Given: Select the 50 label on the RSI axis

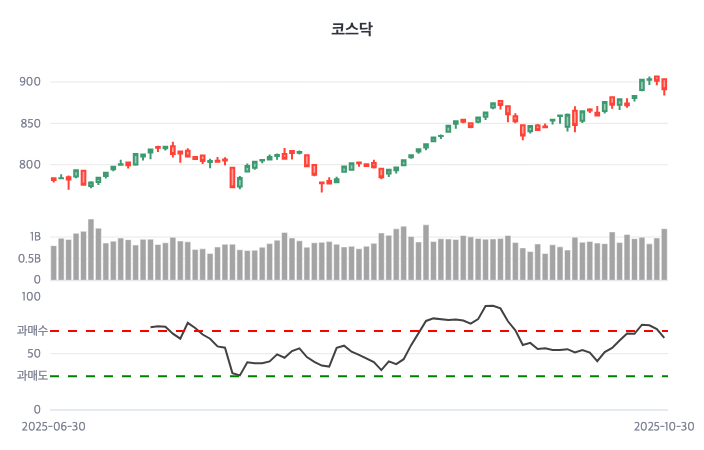Looking at the screenshot, I should (34, 354).
